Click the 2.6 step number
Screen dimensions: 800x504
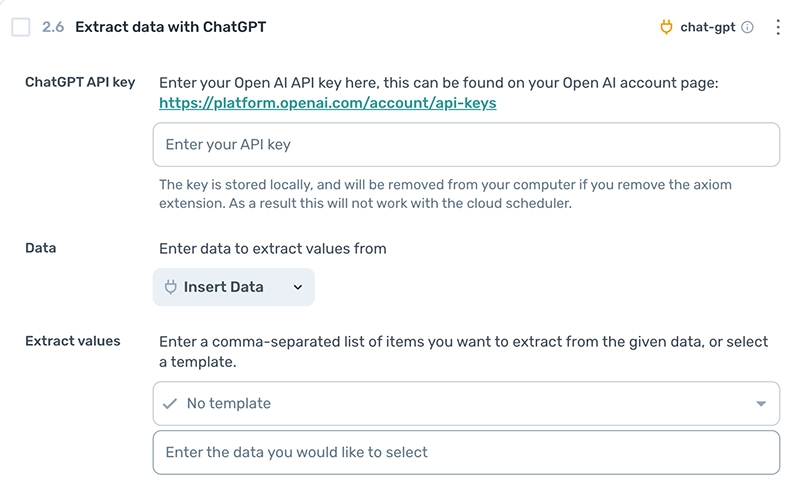[x=53, y=27]
